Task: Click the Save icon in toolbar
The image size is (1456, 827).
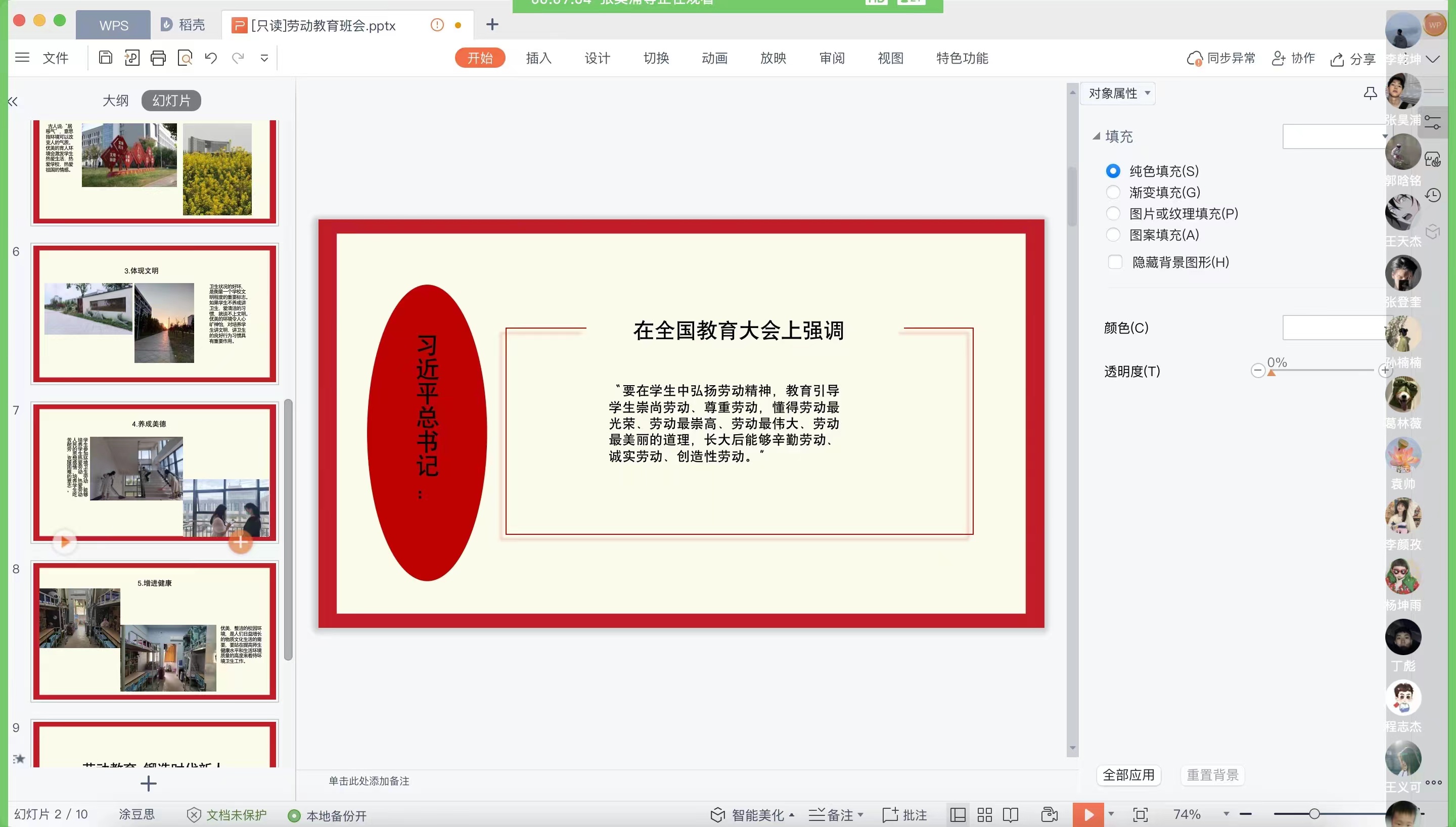Action: point(105,57)
